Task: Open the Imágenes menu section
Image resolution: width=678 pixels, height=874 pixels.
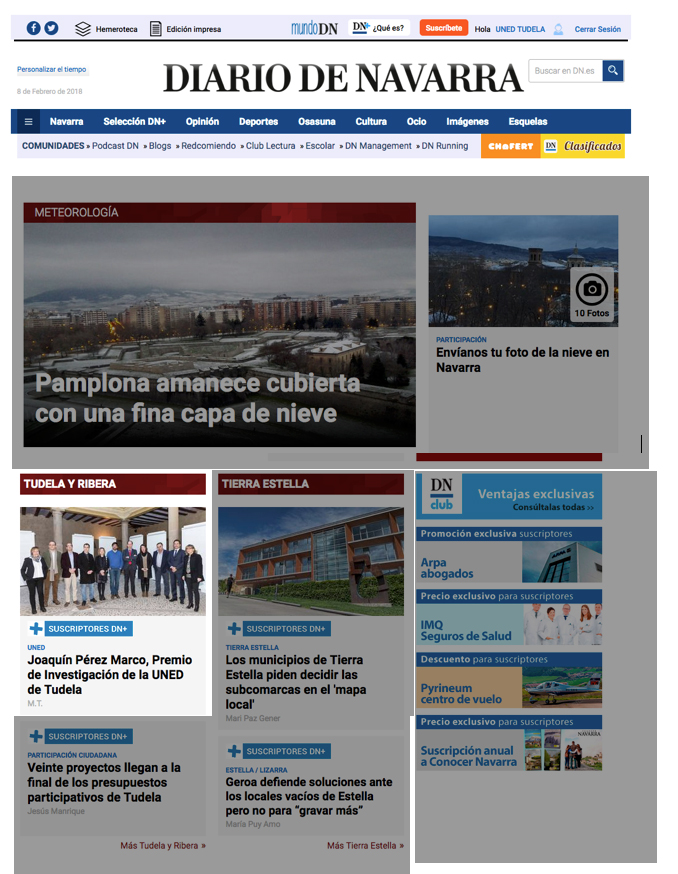Action: click(467, 122)
